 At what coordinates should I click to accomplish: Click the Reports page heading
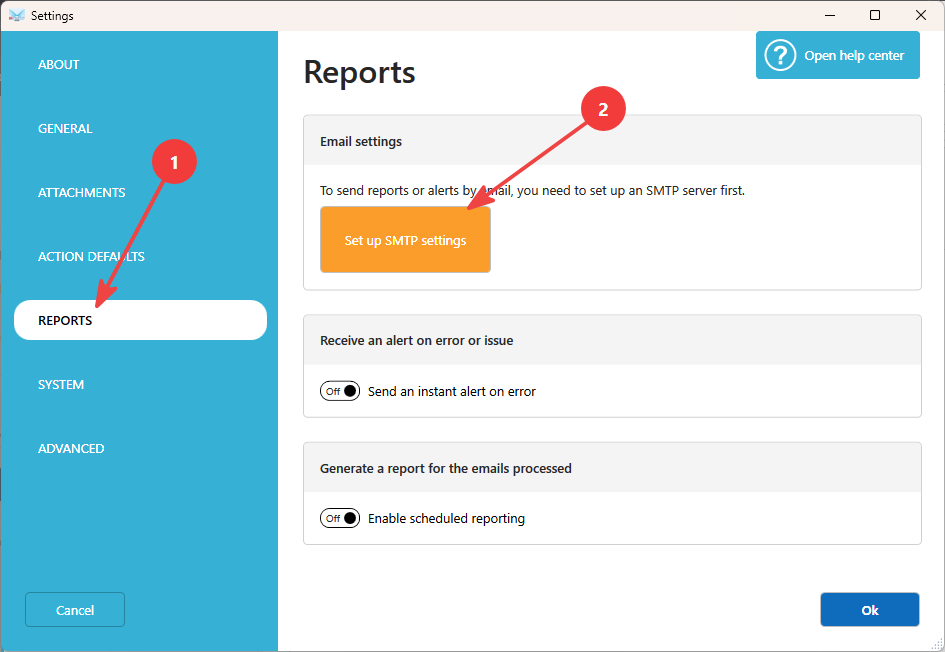tap(360, 73)
